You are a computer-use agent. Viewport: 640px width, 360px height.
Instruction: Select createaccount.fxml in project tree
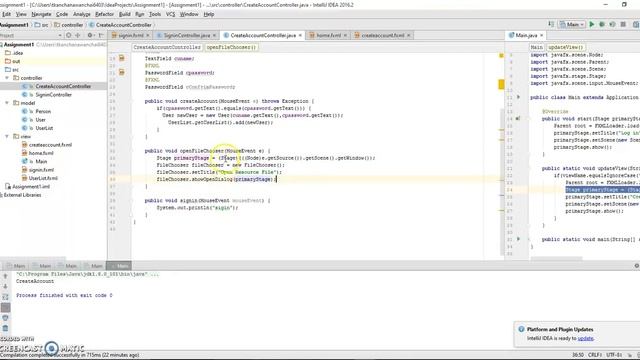(x=50, y=145)
